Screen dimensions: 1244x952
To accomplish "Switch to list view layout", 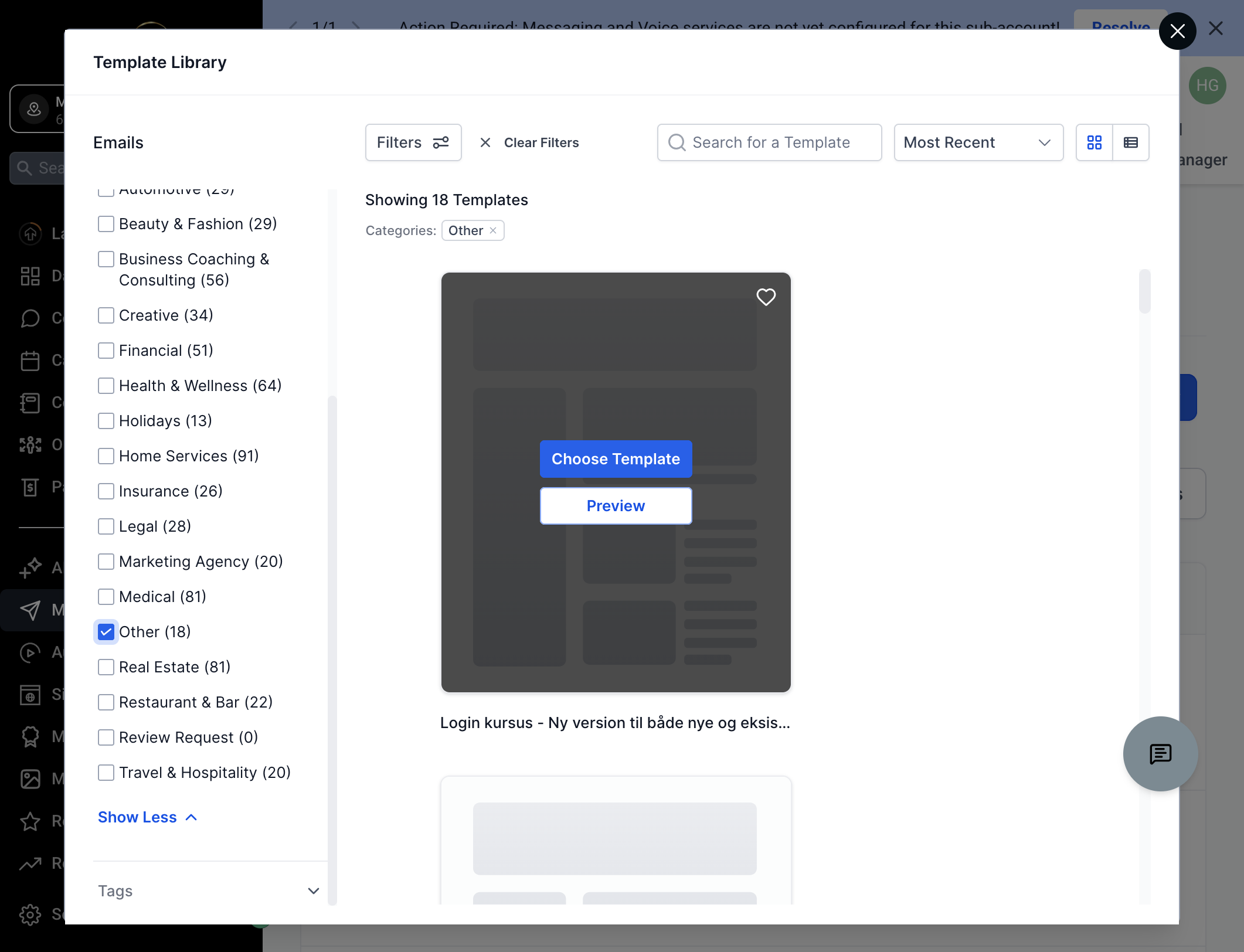I will [x=1130, y=142].
